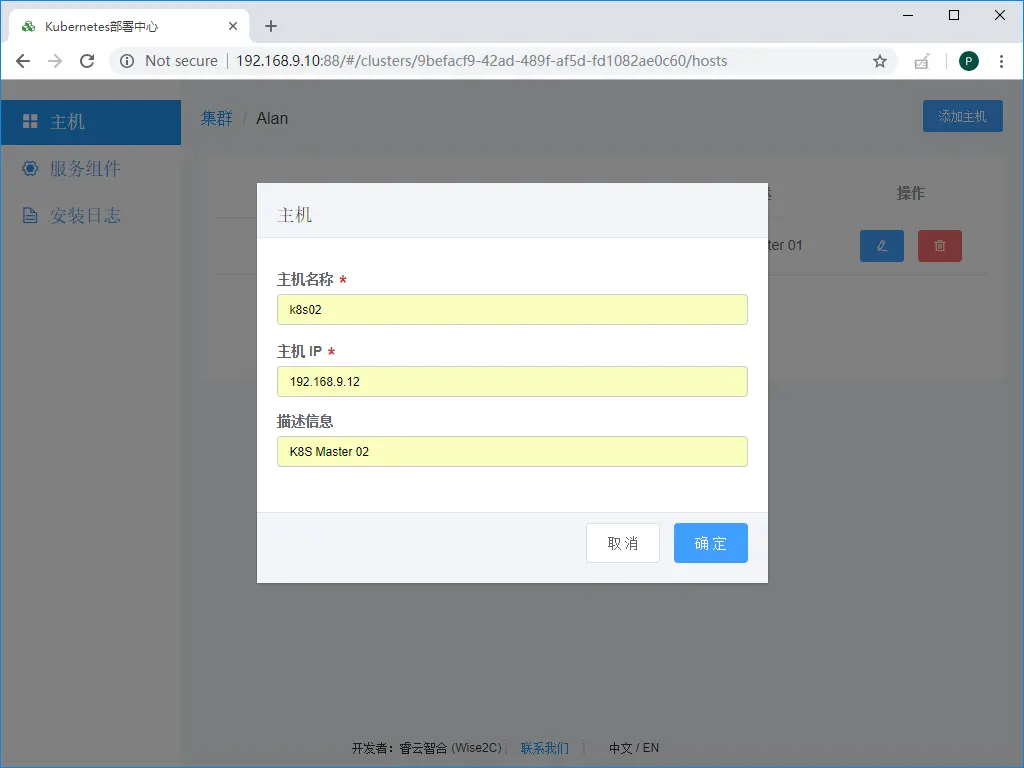Open the 主机 sidebar menu item
This screenshot has width=1024, height=768.
pos(91,122)
